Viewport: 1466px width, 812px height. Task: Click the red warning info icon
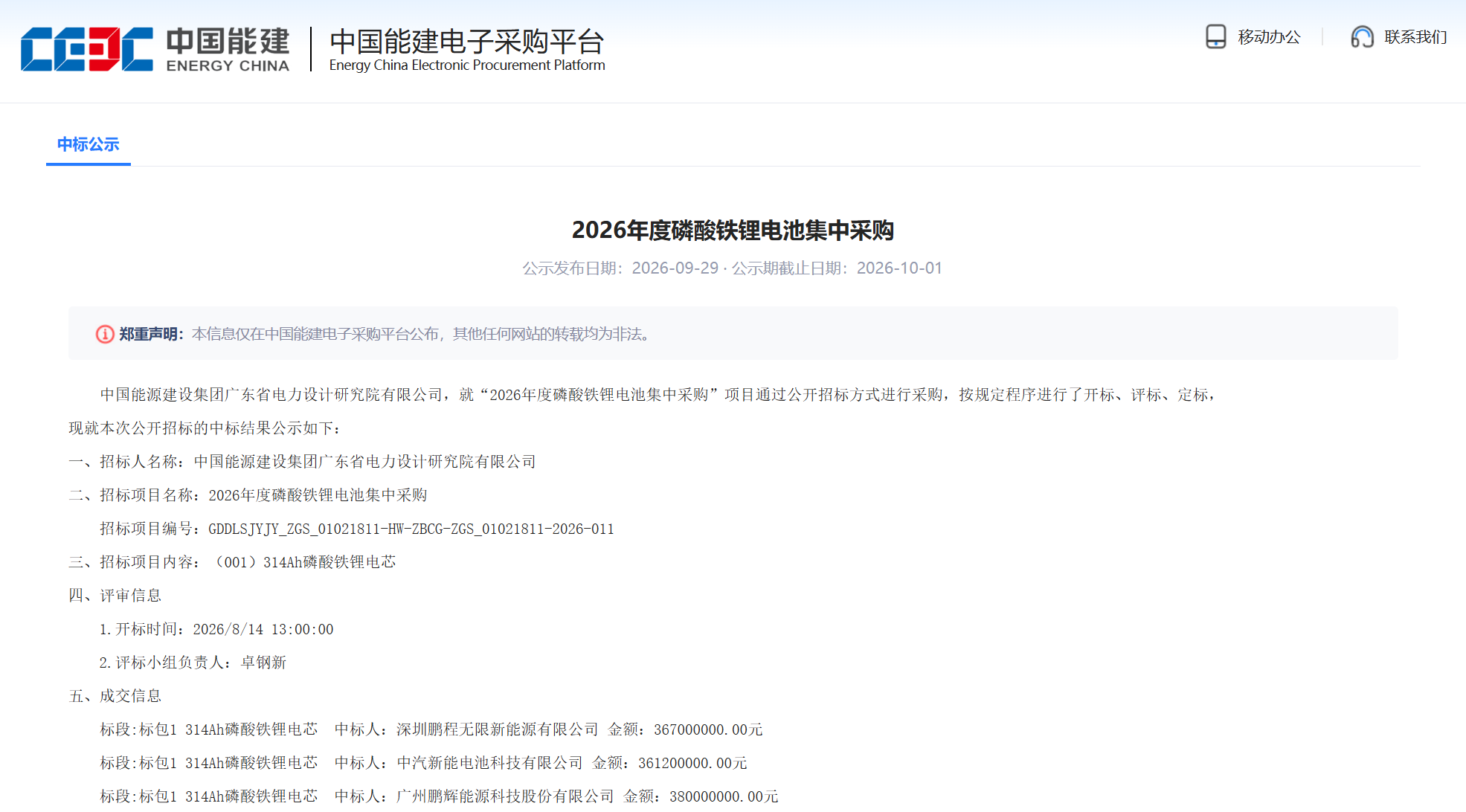pos(105,334)
